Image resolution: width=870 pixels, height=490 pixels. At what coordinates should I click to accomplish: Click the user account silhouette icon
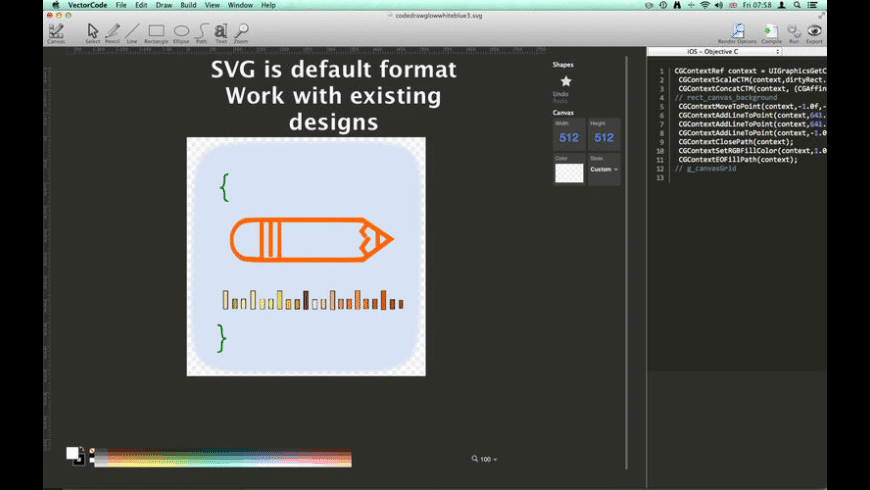coord(782,5)
